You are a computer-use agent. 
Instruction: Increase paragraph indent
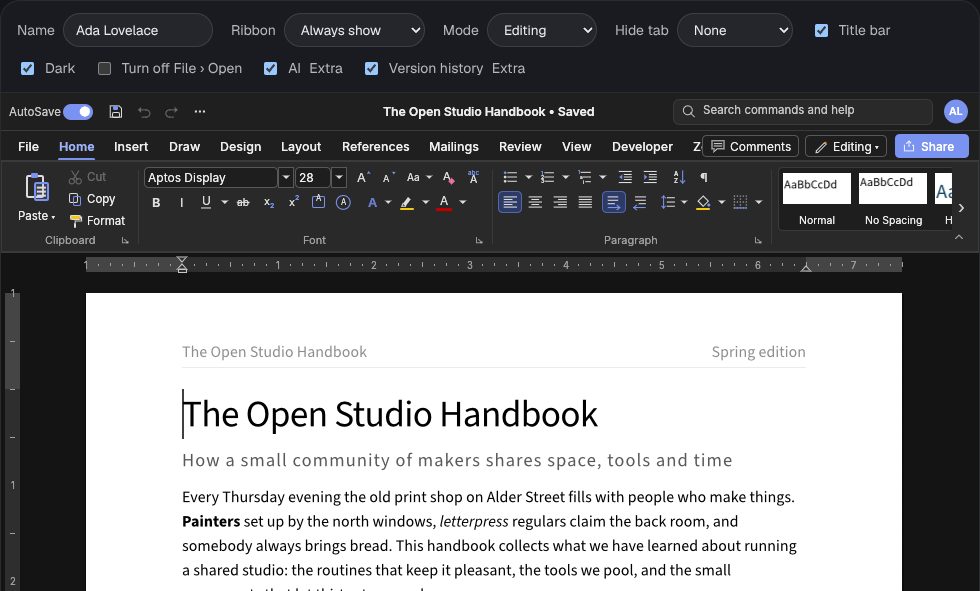[x=650, y=177]
